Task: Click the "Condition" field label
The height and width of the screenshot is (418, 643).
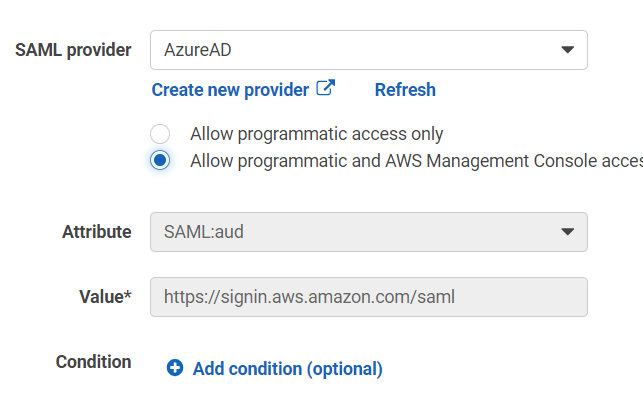Action: (93, 362)
